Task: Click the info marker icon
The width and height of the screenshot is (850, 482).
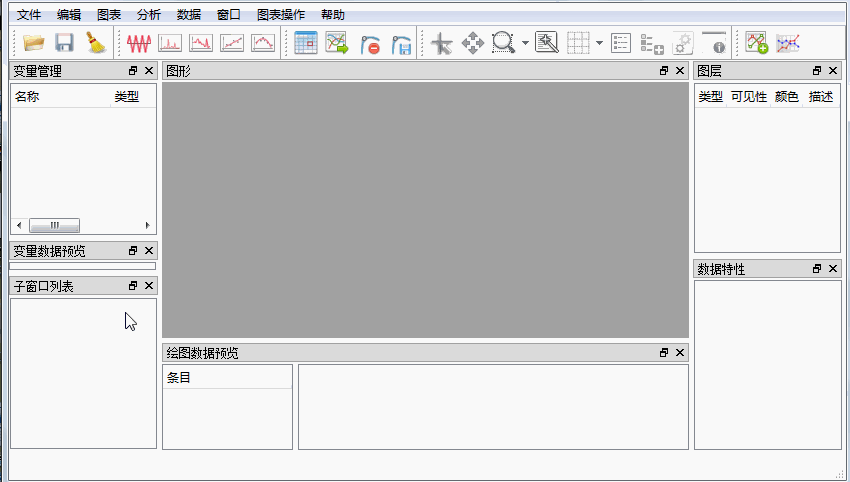Action: click(x=714, y=43)
